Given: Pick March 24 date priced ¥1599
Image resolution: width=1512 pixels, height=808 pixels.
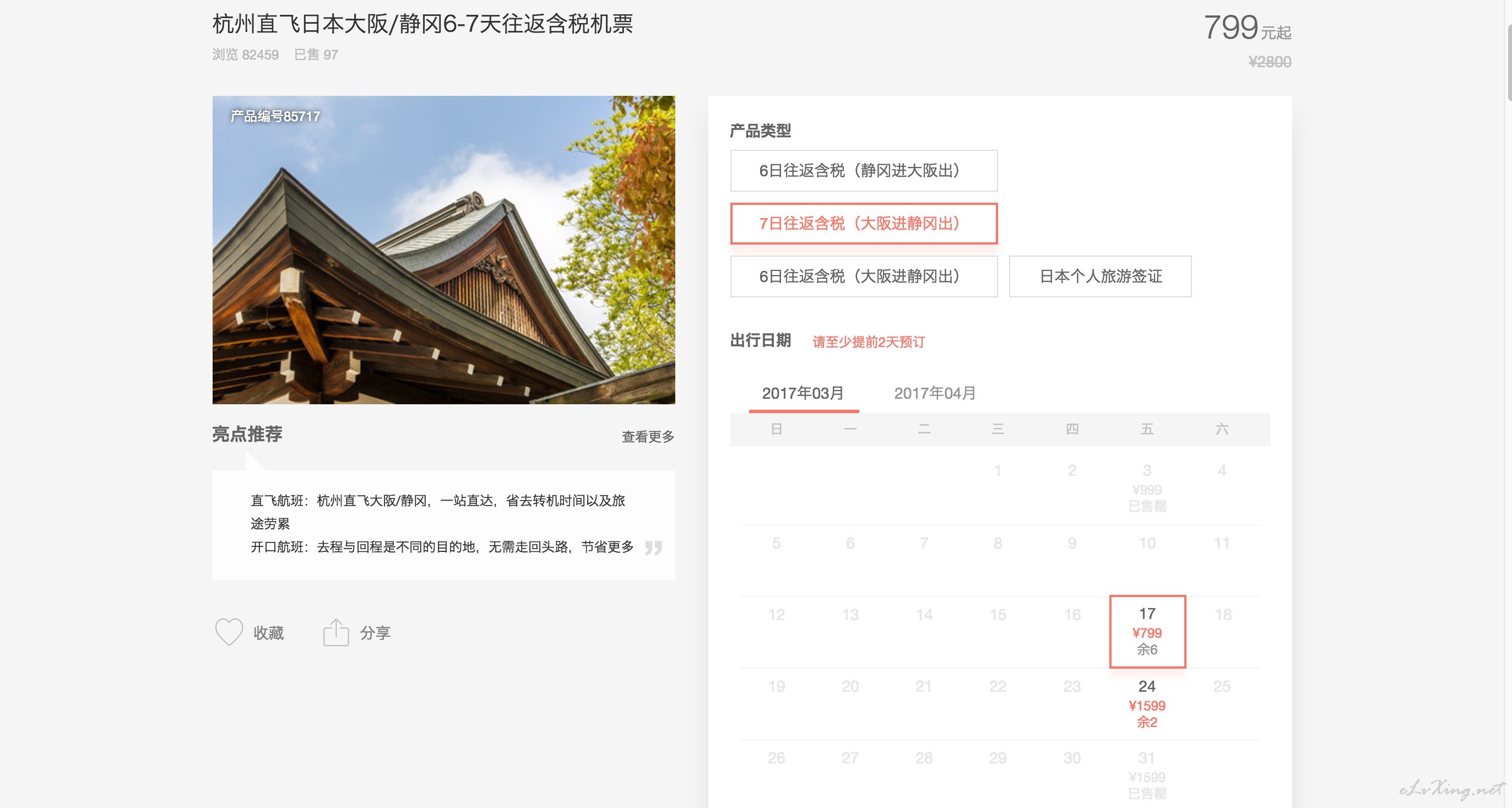Looking at the screenshot, I should 1147,703.
